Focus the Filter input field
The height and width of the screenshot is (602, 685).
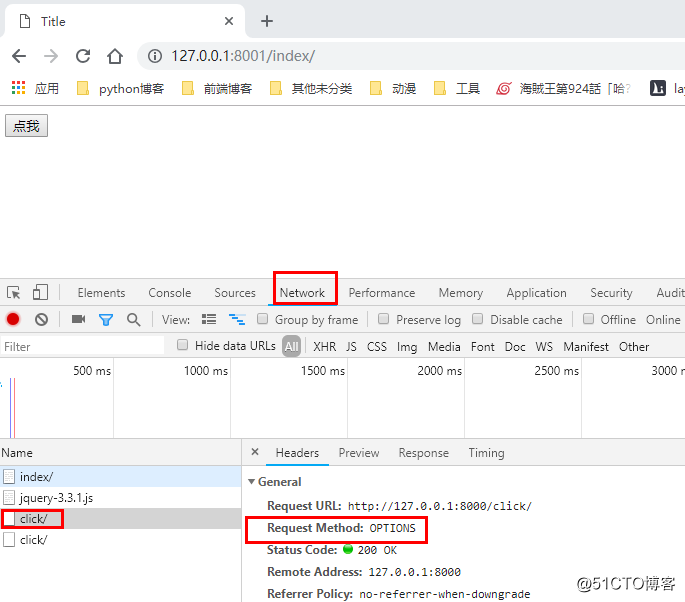click(x=83, y=346)
